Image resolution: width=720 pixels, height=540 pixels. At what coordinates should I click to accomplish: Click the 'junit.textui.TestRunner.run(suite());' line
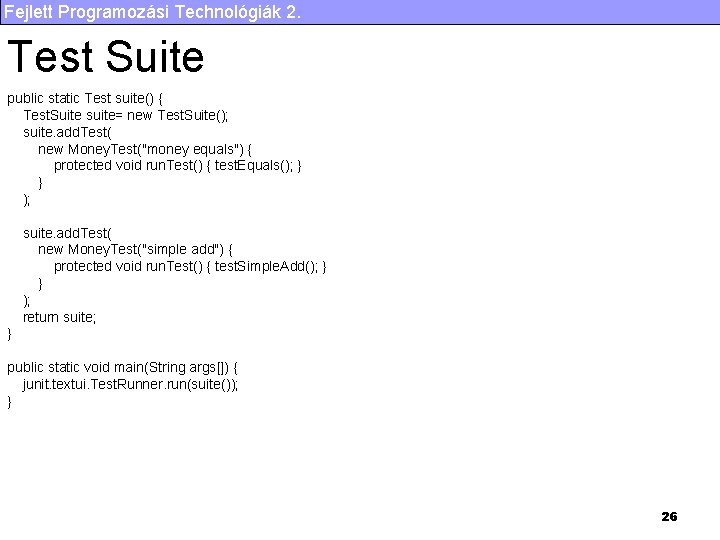click(x=130, y=384)
